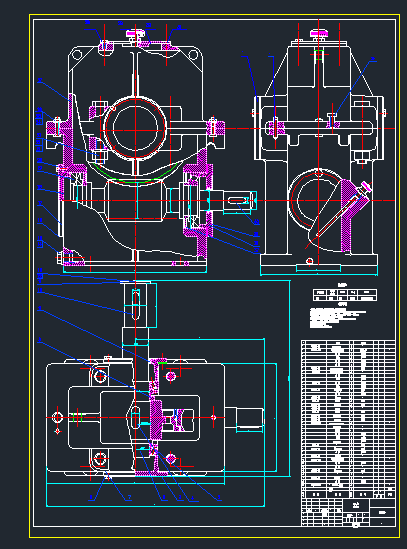Image resolution: width=407 pixels, height=549 pixels.
Task: Select the yellow outer drawing border
Action: click(x=214, y=276)
